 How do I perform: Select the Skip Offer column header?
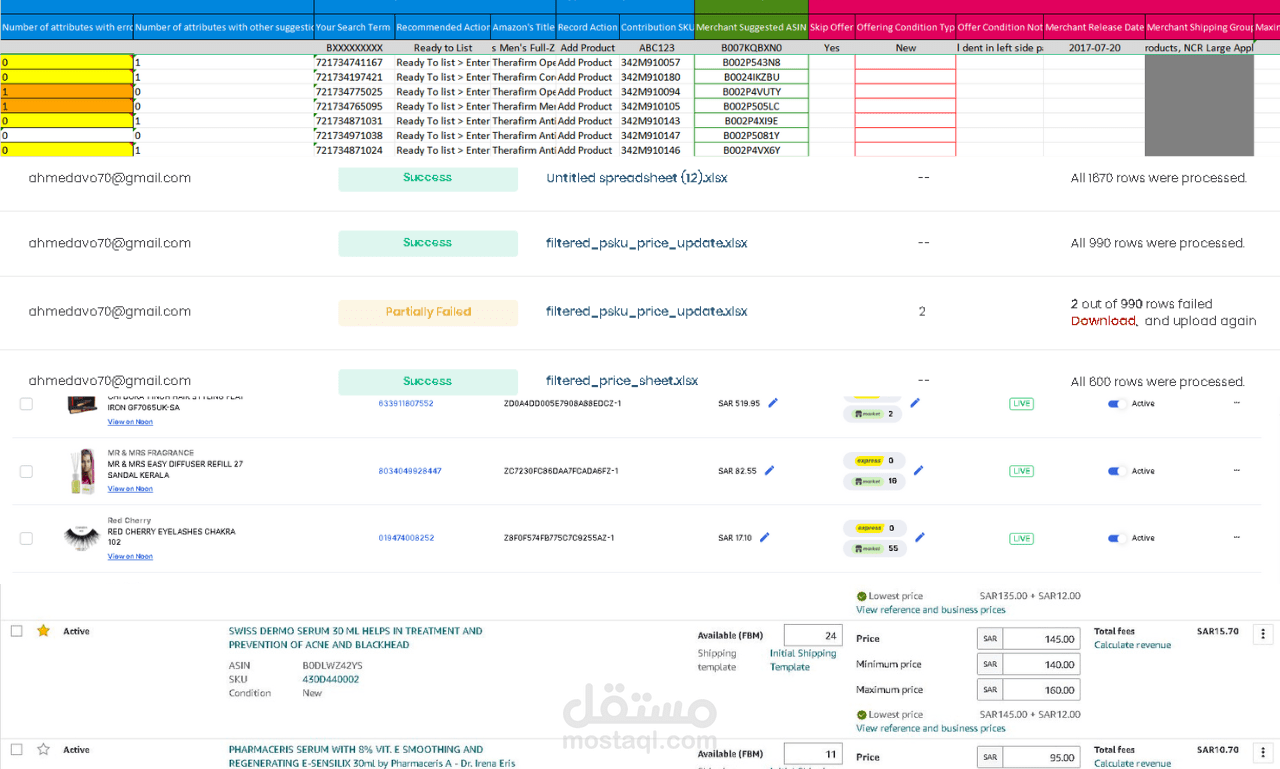831,27
